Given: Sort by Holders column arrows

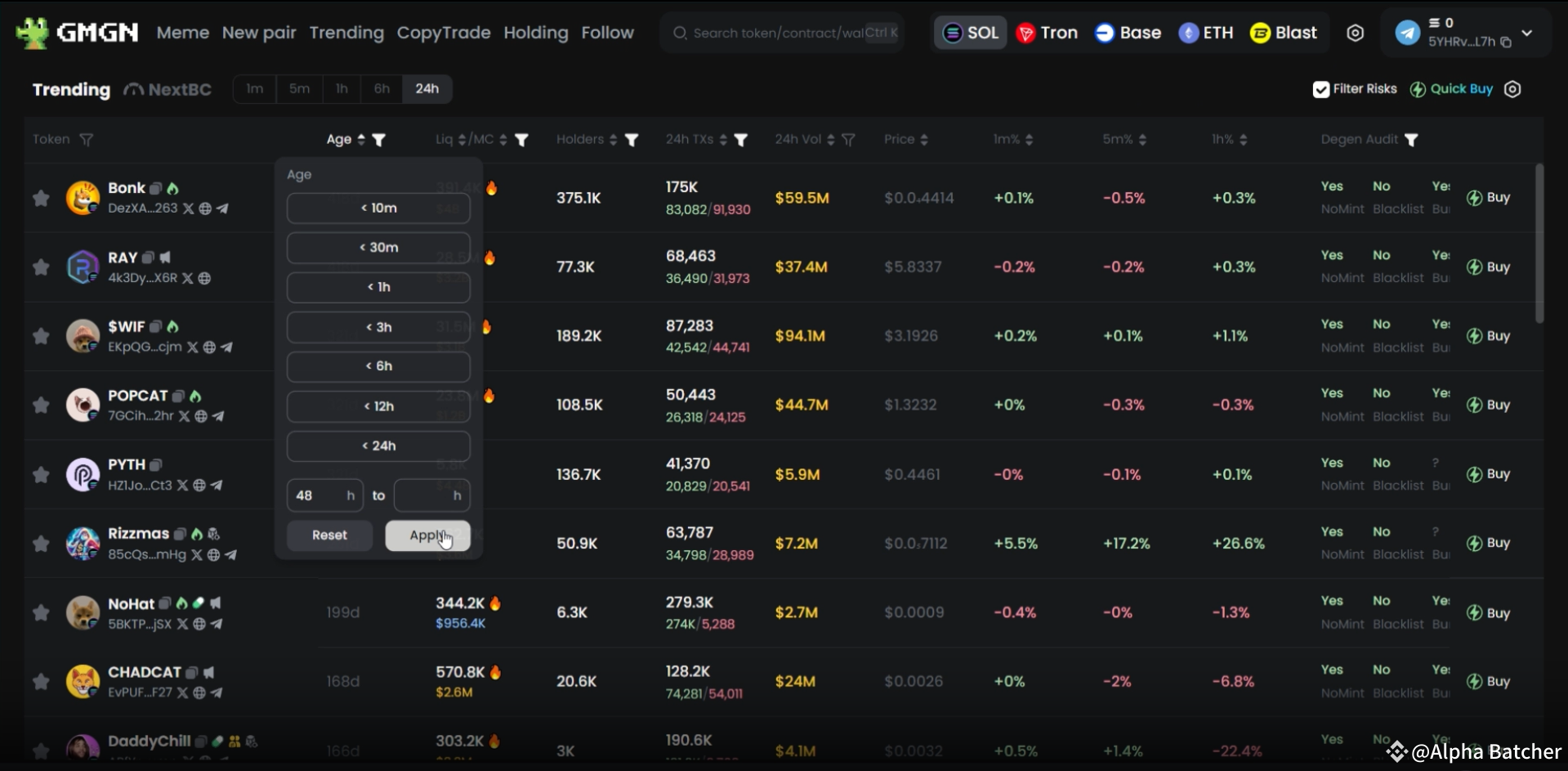Looking at the screenshot, I should tap(613, 140).
